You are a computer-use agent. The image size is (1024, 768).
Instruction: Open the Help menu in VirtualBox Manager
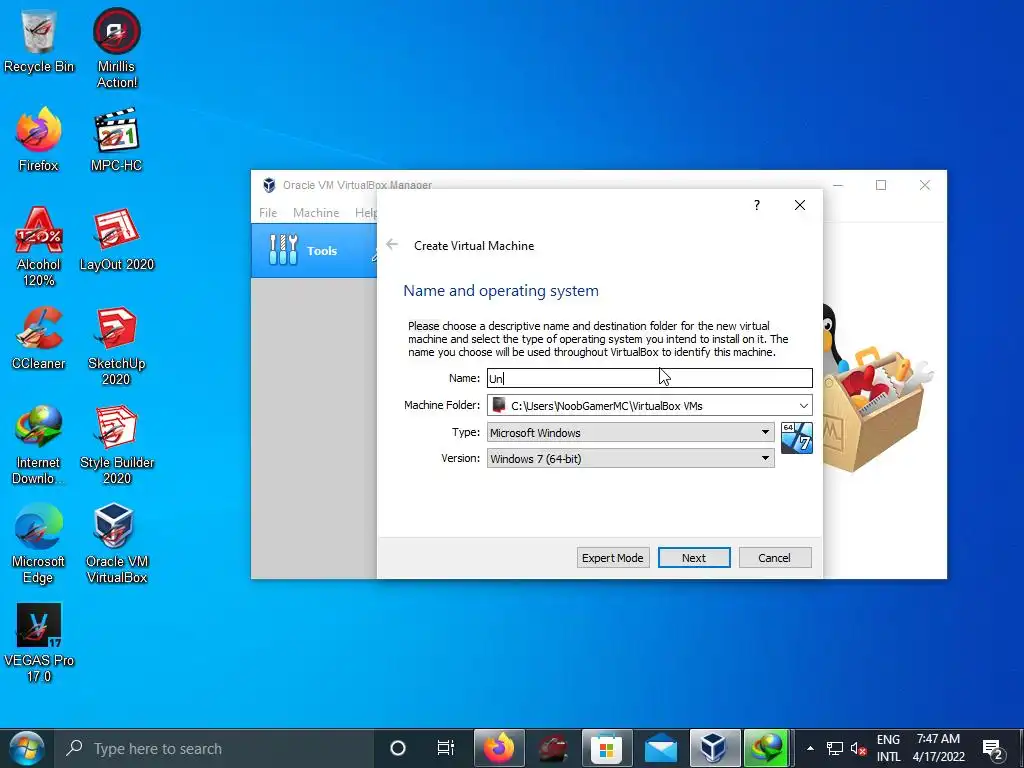coord(365,212)
